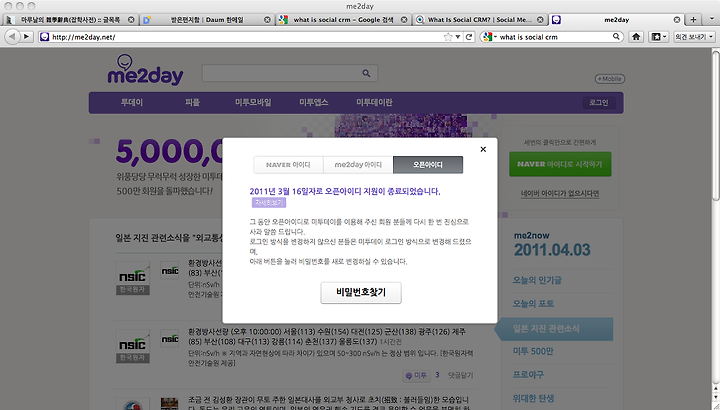Viewport: 720px width, 410px height.
Task: Open a new tab with plus button
Action: (x=693, y=19)
